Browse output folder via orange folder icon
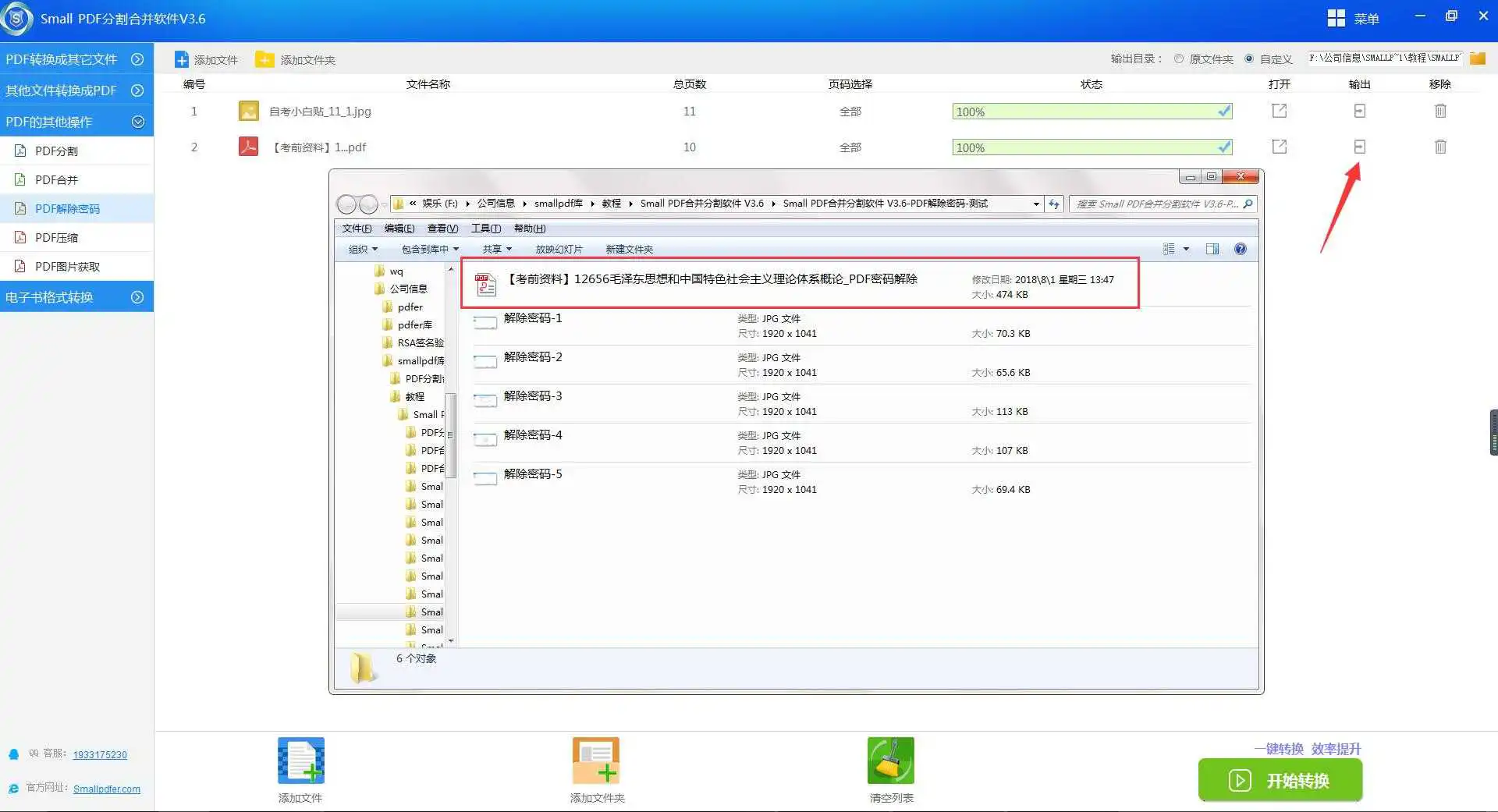The height and width of the screenshot is (812, 1498). click(1477, 59)
